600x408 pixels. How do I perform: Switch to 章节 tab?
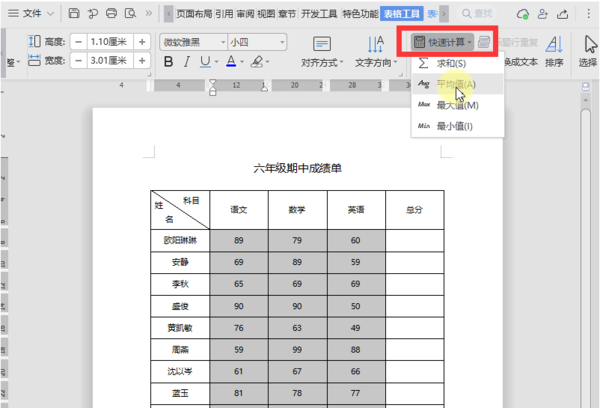(x=287, y=14)
